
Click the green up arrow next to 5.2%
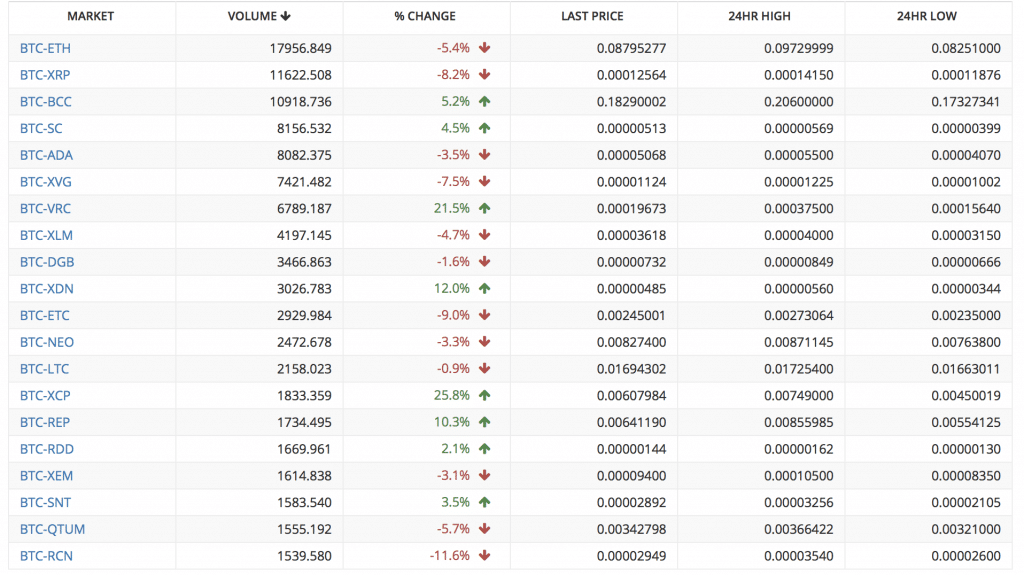[485, 102]
